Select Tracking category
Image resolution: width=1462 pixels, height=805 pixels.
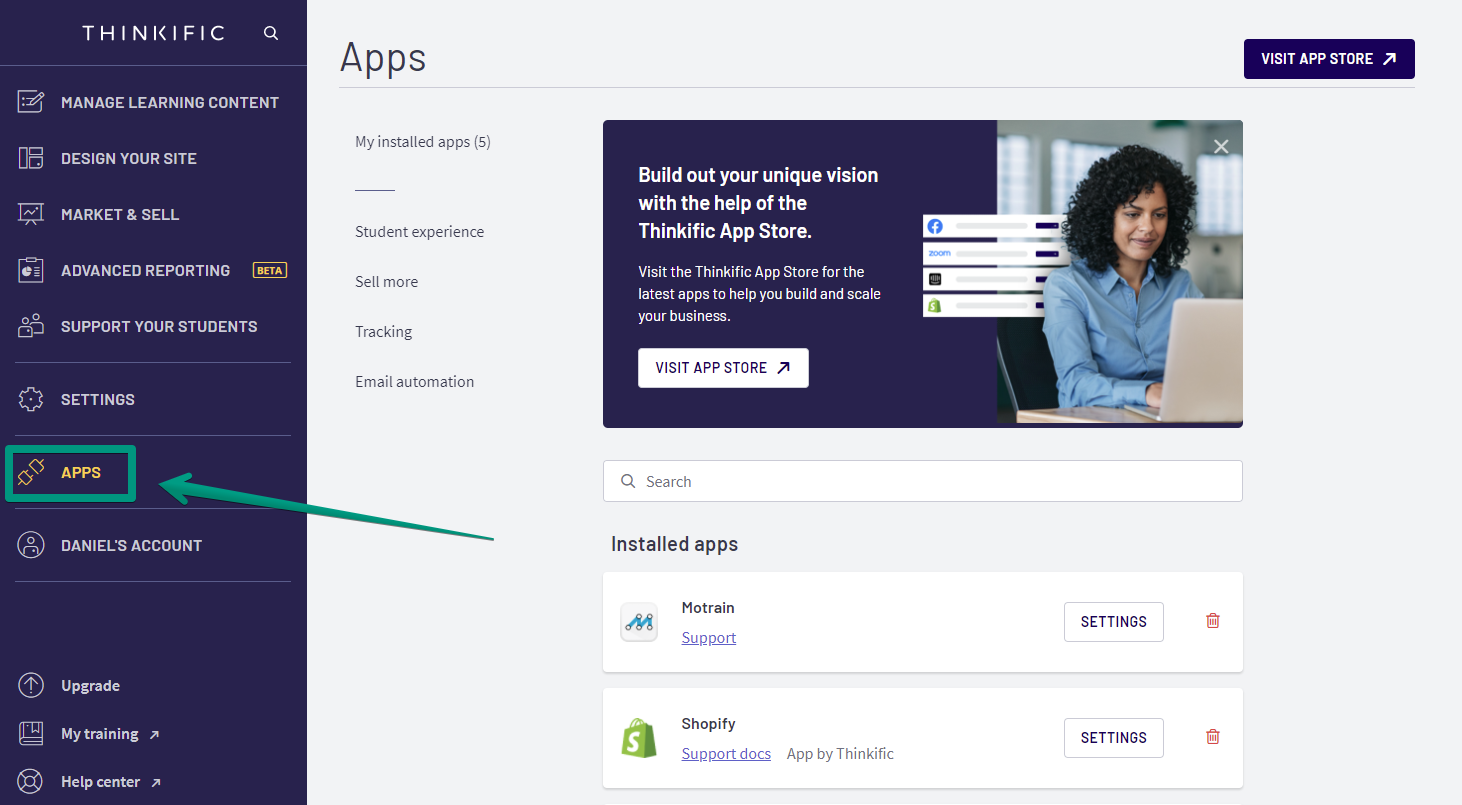pyautogui.click(x=383, y=332)
